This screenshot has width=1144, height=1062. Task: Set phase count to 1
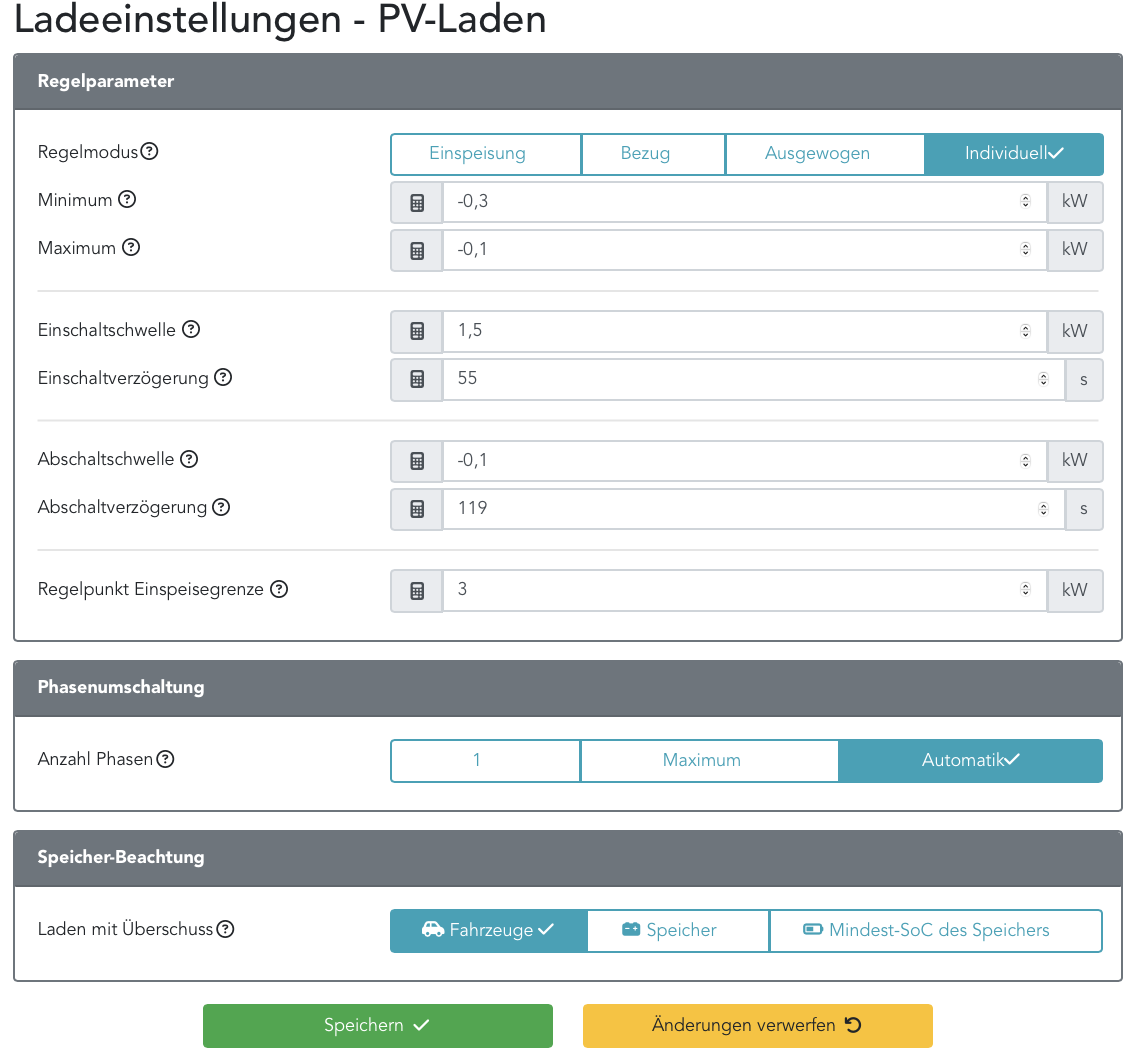click(486, 761)
